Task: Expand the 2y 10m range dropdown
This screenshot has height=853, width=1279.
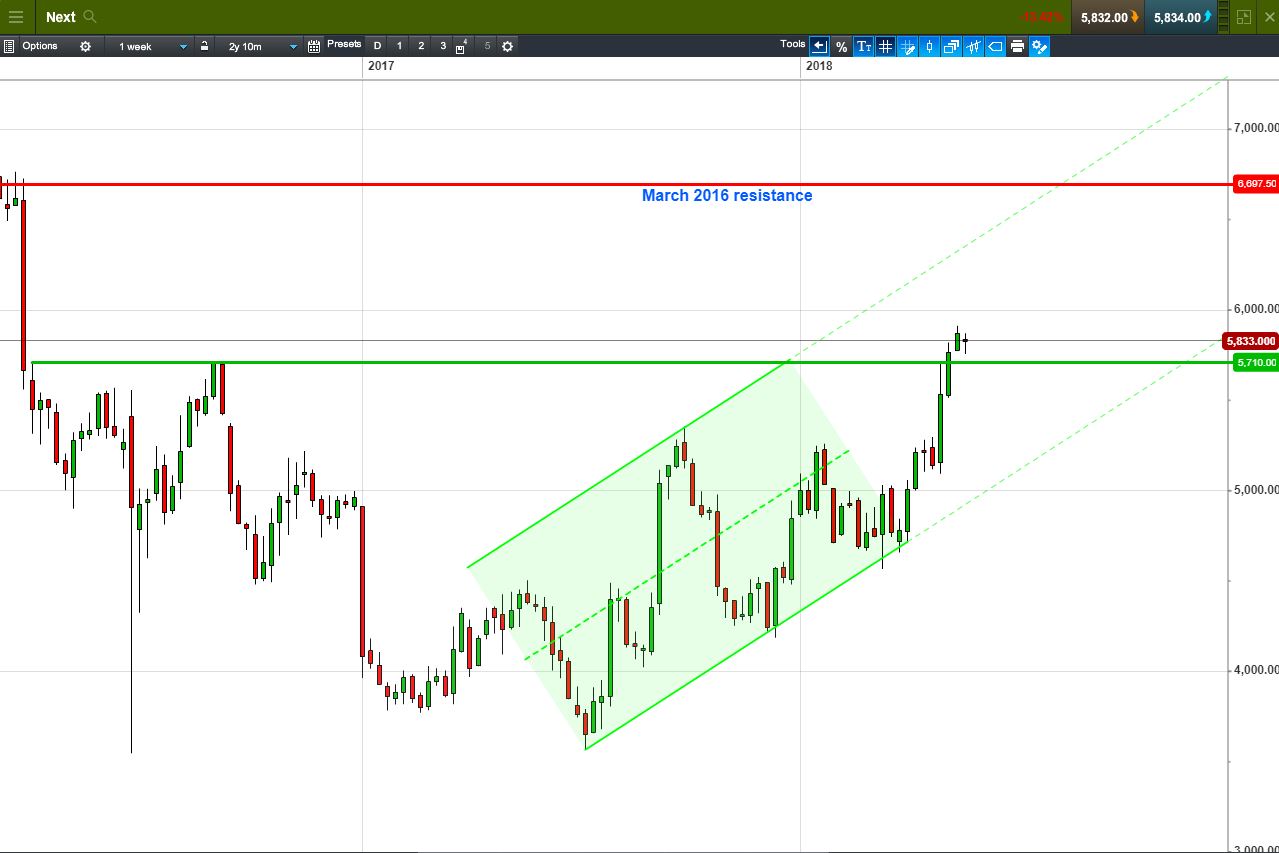Action: pos(259,46)
